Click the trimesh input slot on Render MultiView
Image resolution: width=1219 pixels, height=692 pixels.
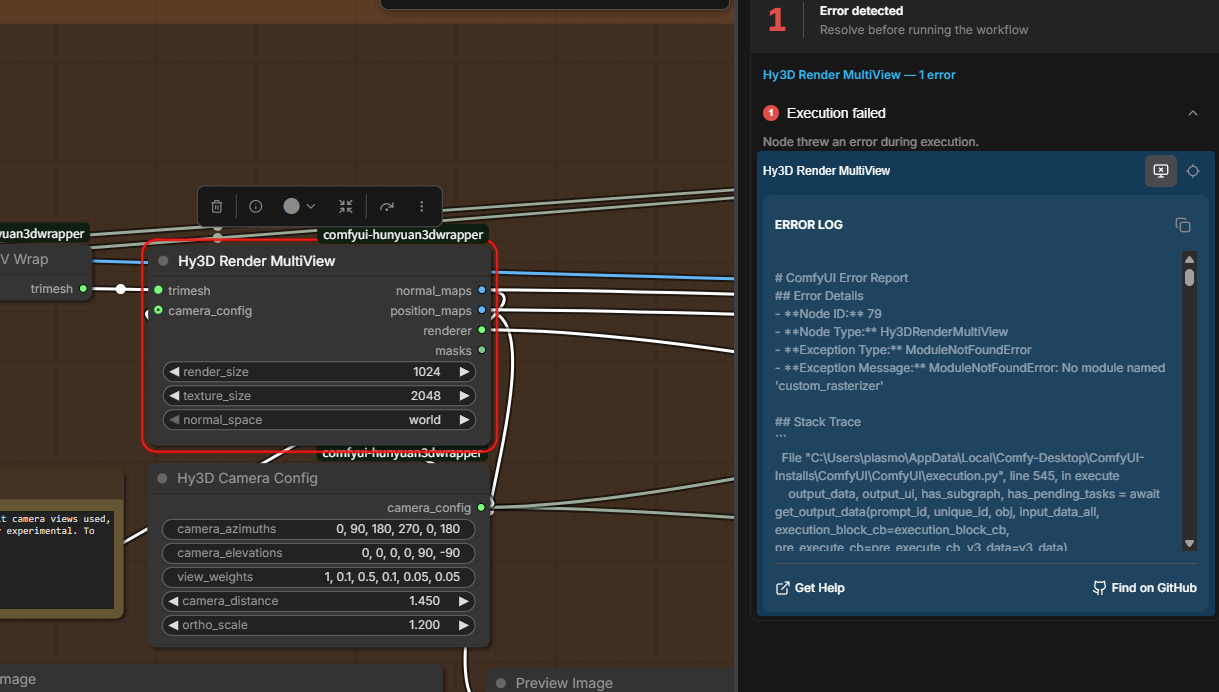point(158,290)
